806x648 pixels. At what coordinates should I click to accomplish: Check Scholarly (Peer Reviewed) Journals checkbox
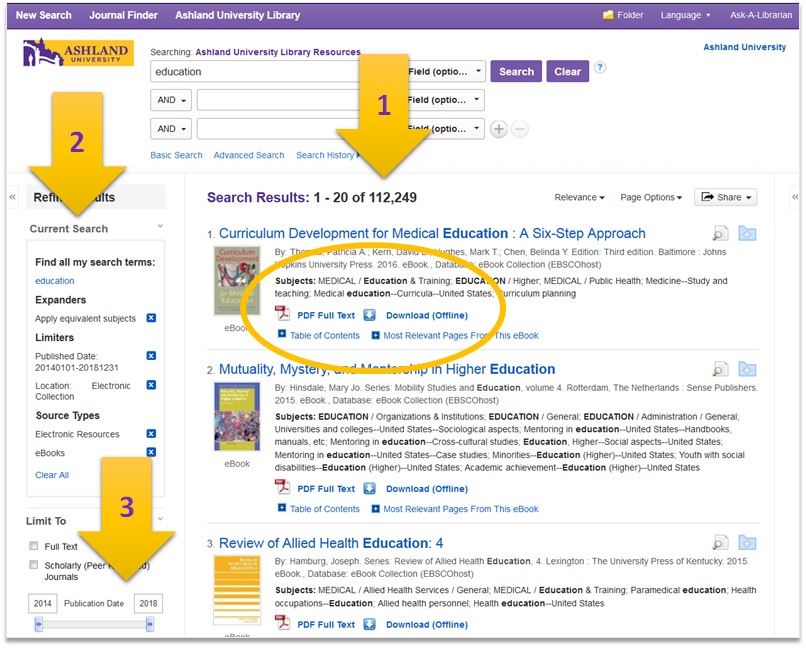click(34, 565)
